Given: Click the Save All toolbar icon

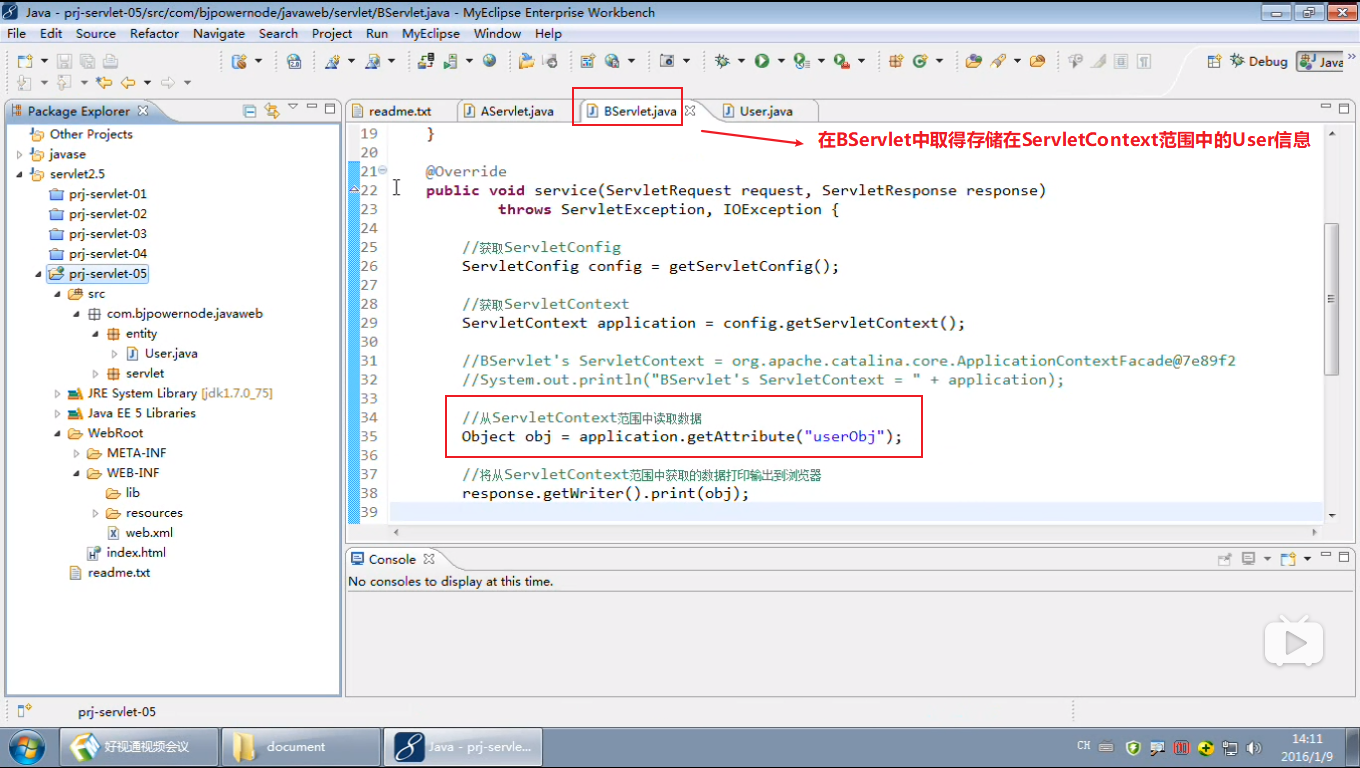Looking at the screenshot, I should pos(87,61).
